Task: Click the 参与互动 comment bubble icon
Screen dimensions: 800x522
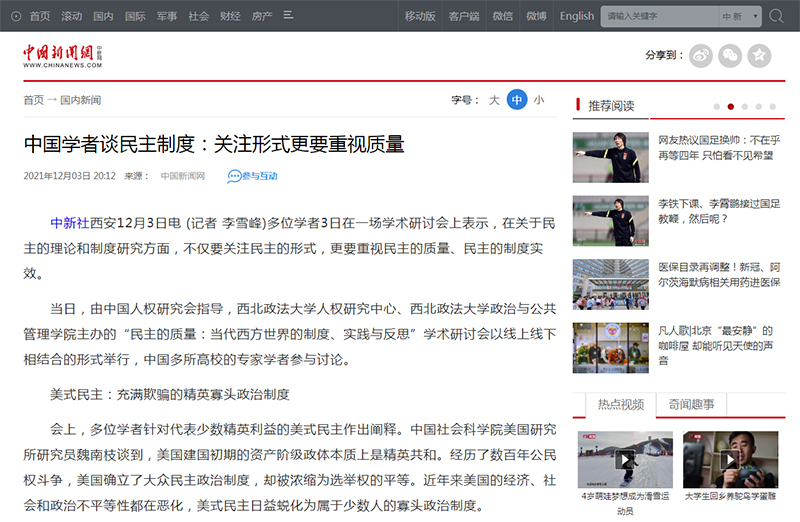Action: point(234,176)
